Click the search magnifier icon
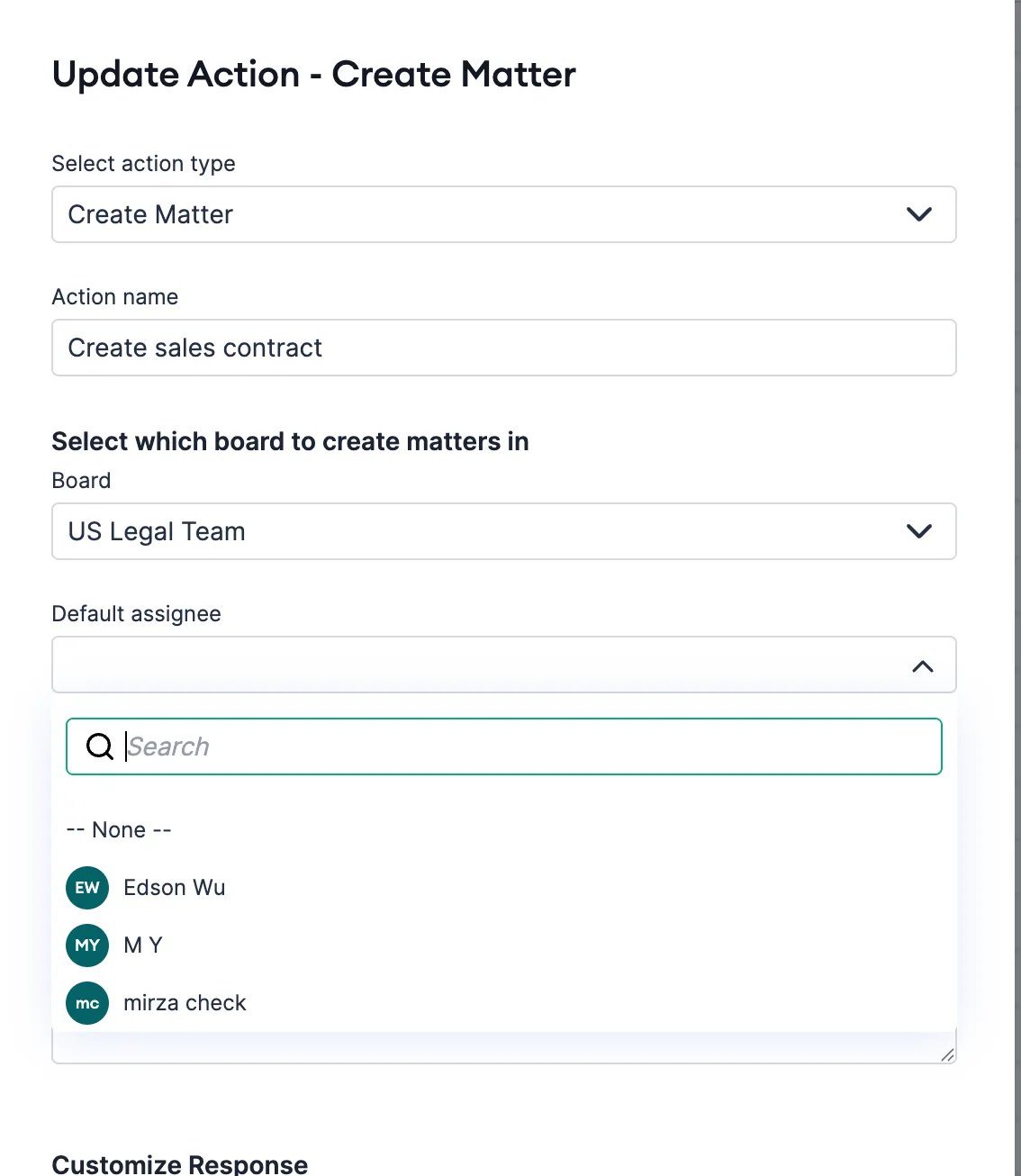Screen dimensions: 1021x1176 (x=99, y=746)
